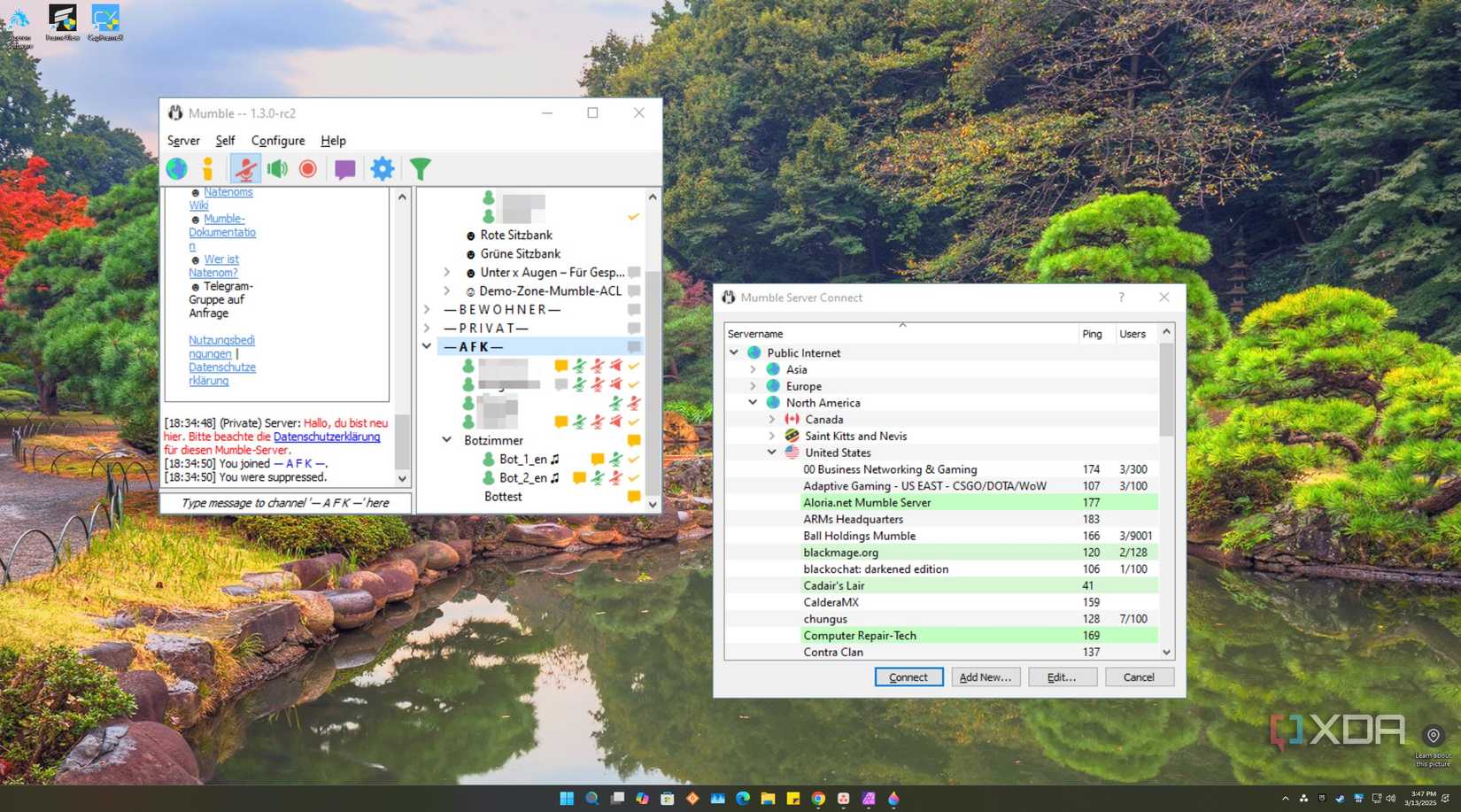Click the Add New server button

click(x=986, y=677)
